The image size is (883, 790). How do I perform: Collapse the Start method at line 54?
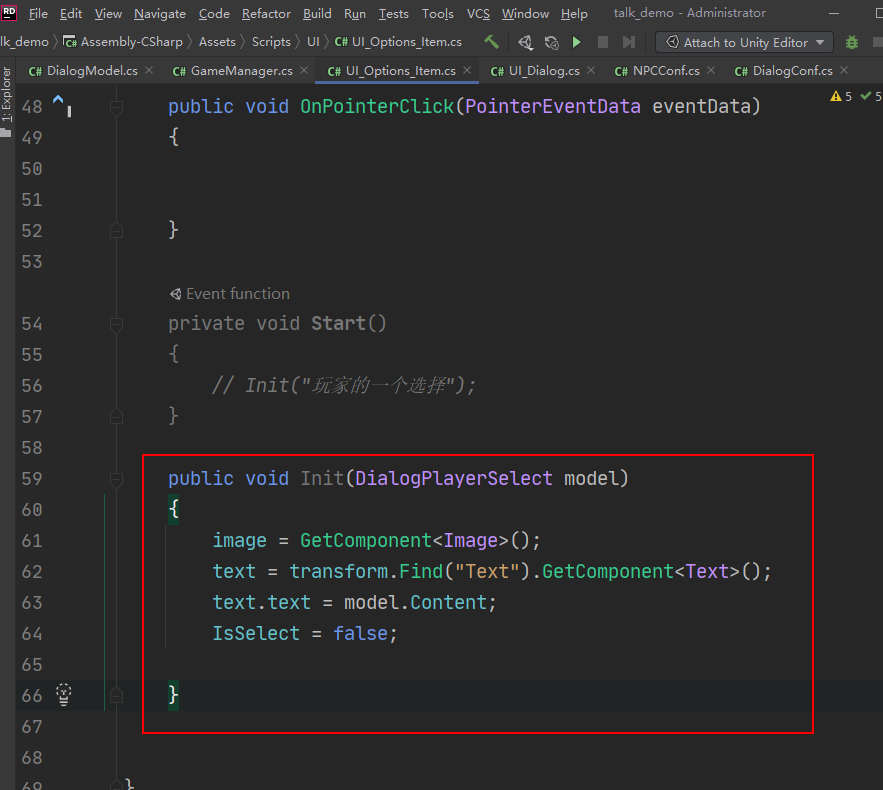[117, 324]
